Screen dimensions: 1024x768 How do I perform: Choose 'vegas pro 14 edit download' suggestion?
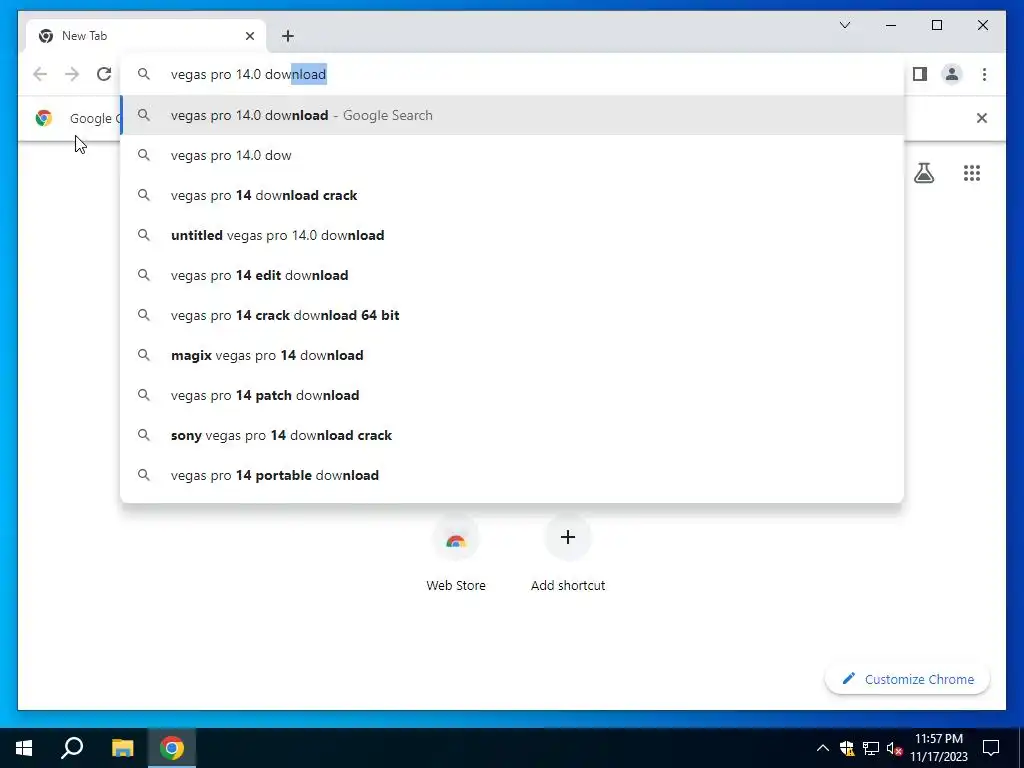tap(513, 275)
